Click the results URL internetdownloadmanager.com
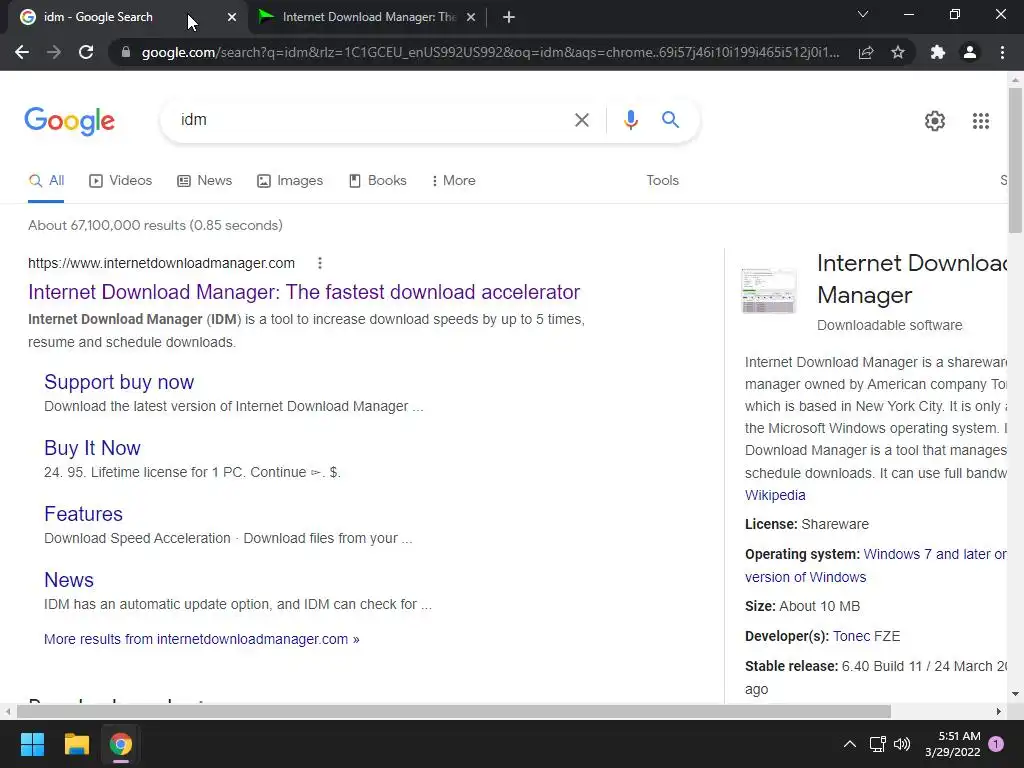This screenshot has width=1024, height=768. click(161, 263)
